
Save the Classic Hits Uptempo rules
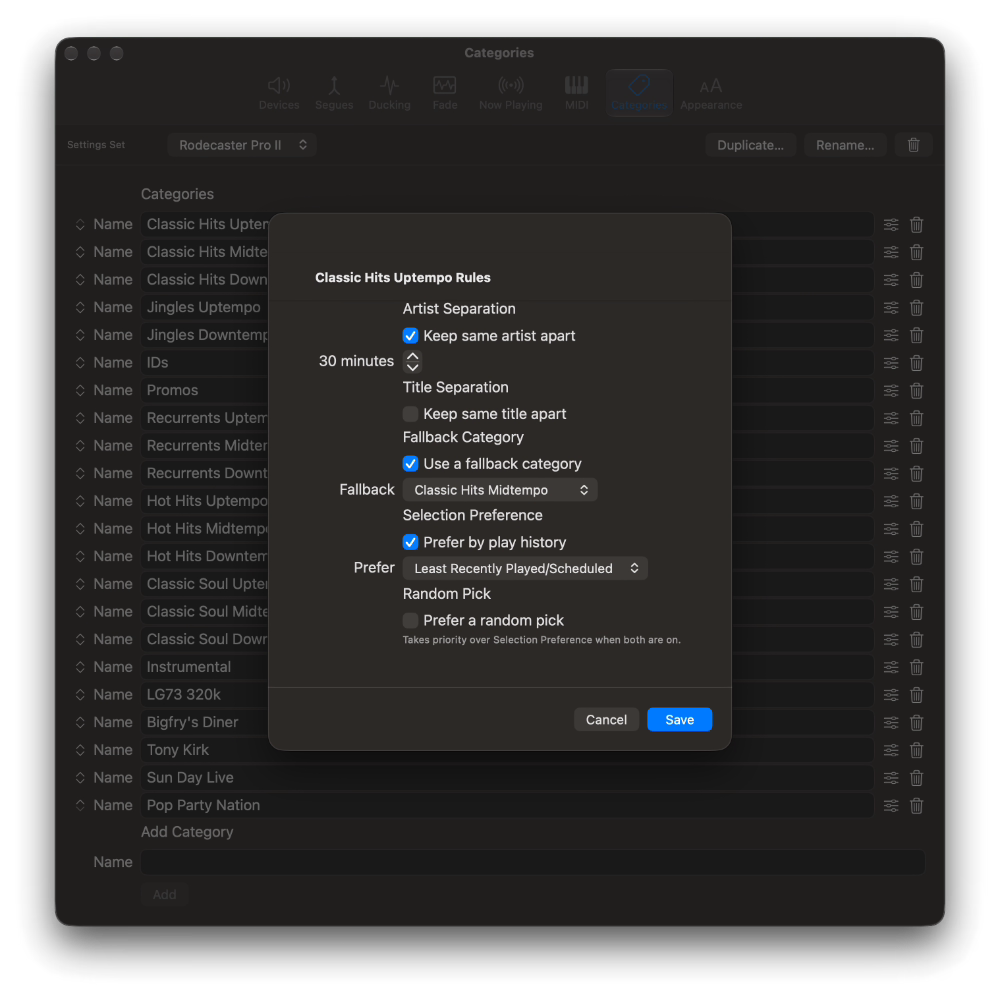click(x=679, y=720)
